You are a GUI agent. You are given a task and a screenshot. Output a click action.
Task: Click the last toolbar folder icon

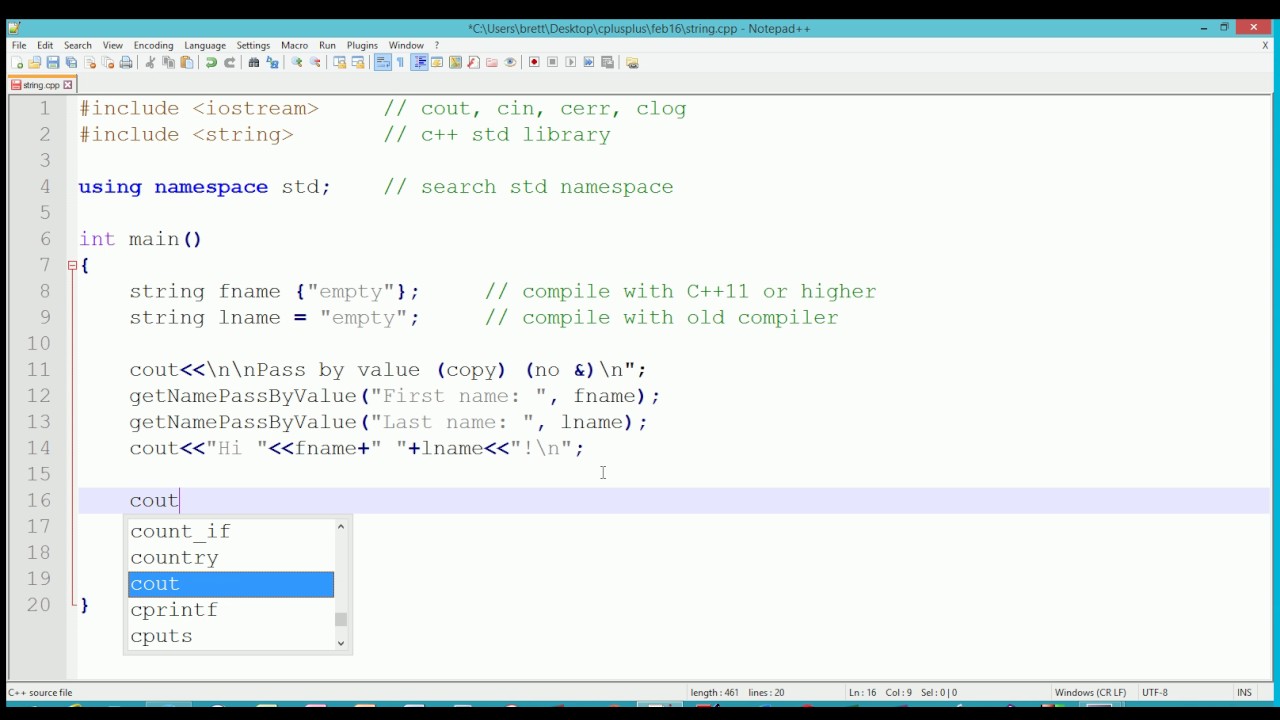coord(632,62)
